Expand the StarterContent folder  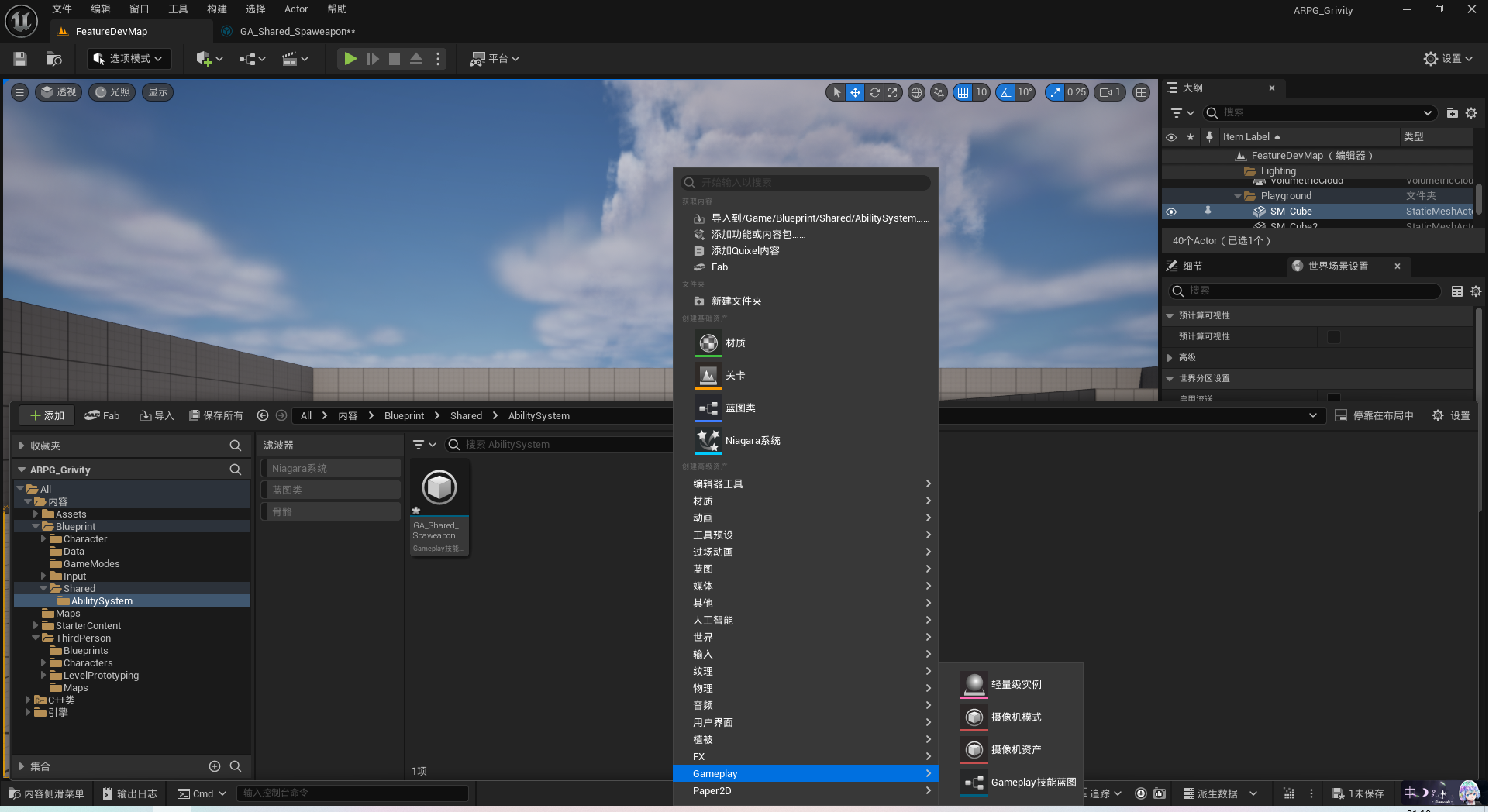coord(36,626)
